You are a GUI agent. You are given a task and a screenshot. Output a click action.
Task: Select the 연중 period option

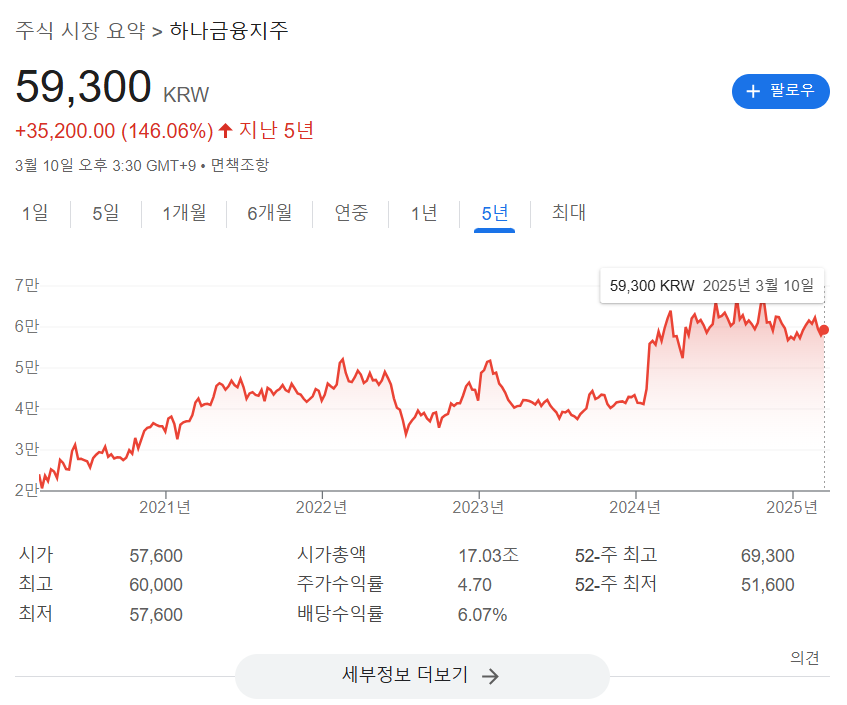(351, 213)
